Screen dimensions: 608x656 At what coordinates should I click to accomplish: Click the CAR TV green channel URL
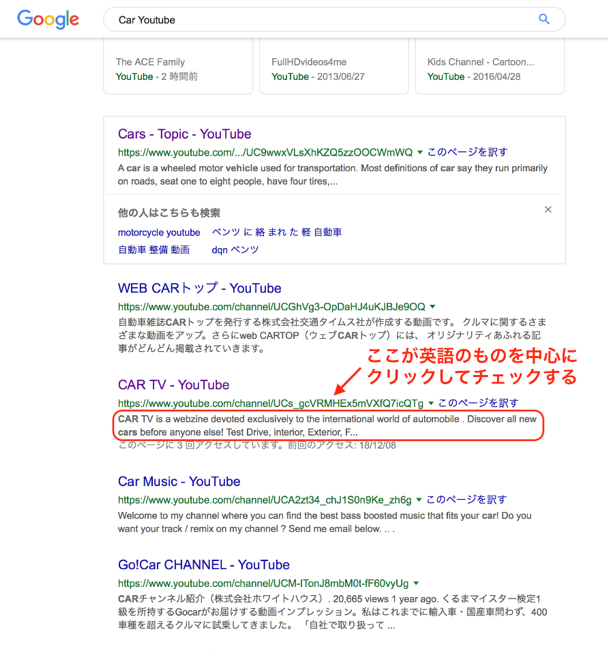[x=270, y=404]
